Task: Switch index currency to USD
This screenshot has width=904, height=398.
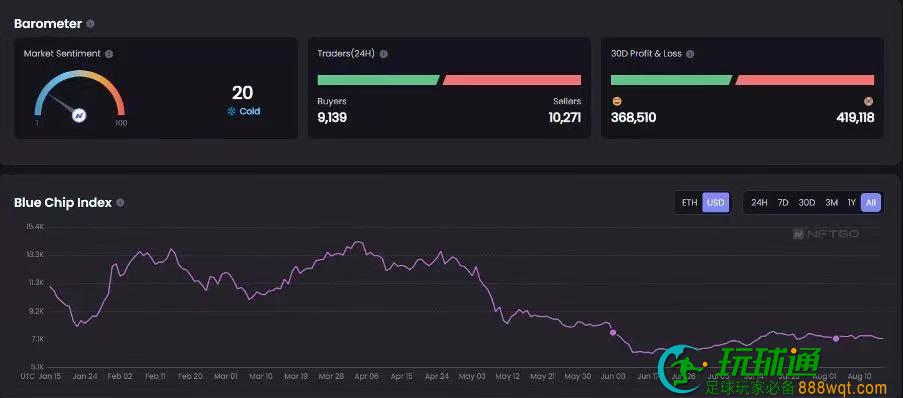Action: click(715, 202)
